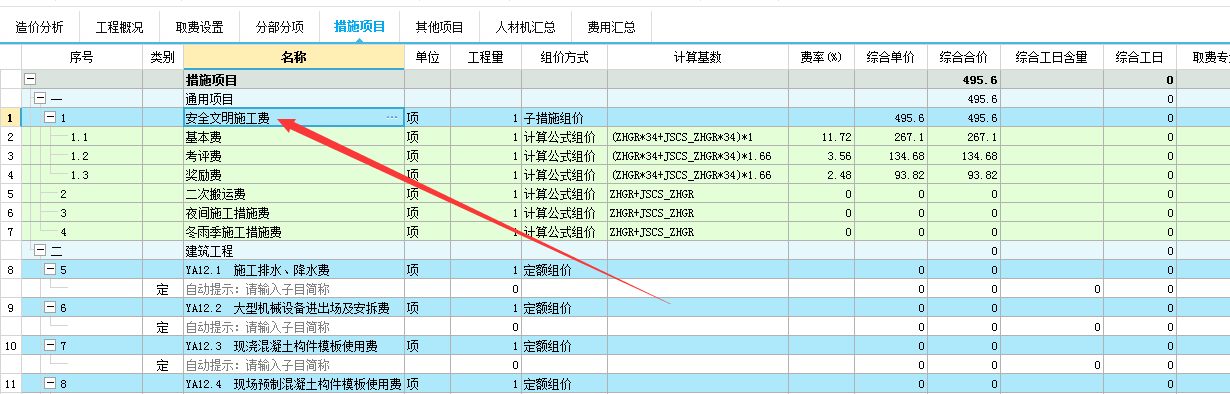The image size is (1230, 394).
Task: Select row header number 11
Action: click(x=10, y=384)
